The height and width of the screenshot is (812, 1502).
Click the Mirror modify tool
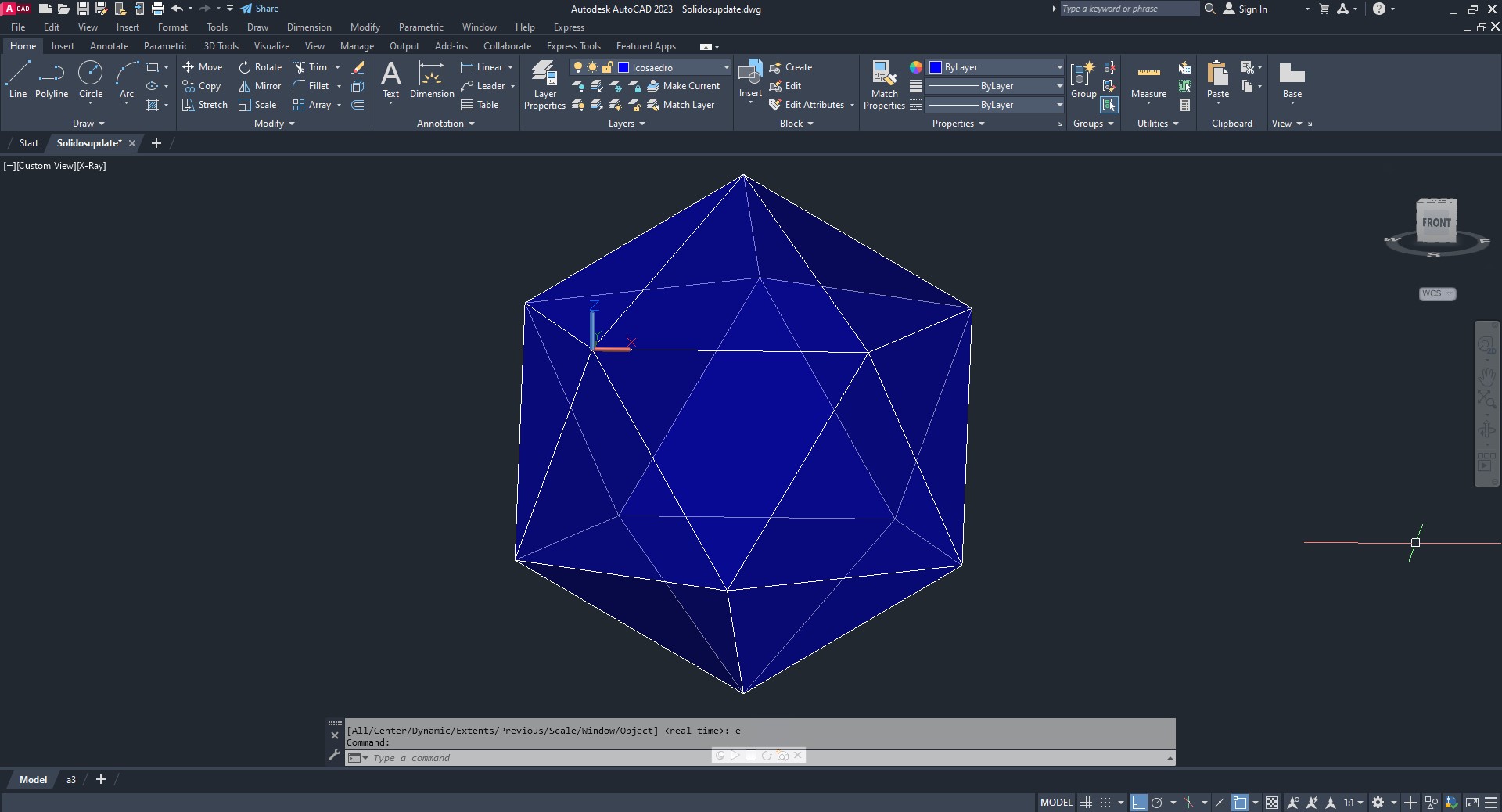coord(261,86)
